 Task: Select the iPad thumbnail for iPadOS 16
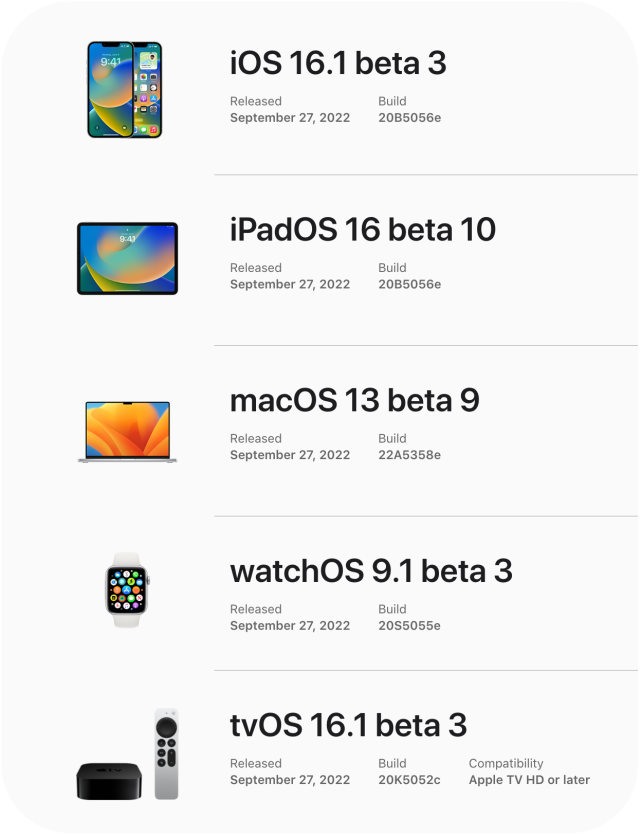(x=126, y=256)
